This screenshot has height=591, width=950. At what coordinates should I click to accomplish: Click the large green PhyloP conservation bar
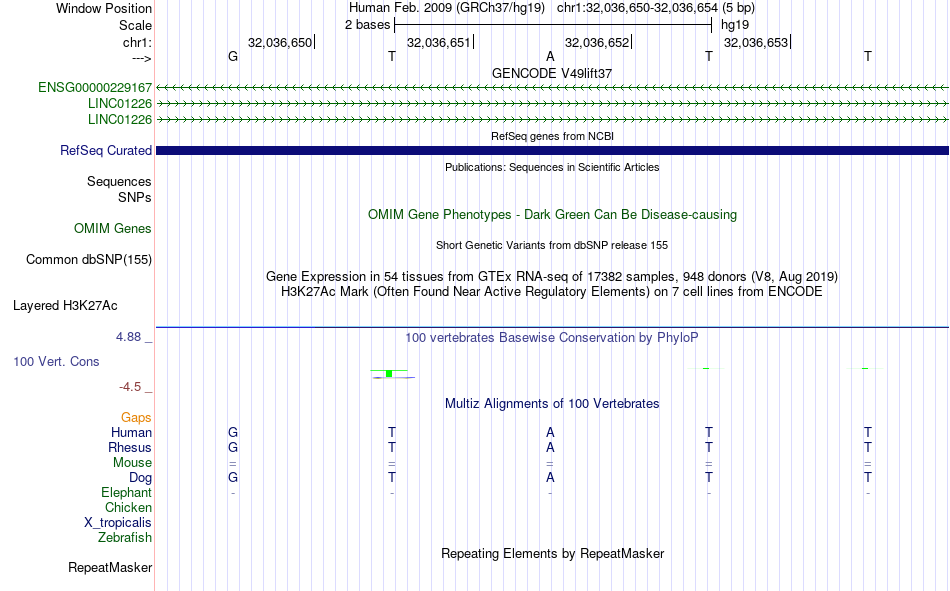pos(389,373)
